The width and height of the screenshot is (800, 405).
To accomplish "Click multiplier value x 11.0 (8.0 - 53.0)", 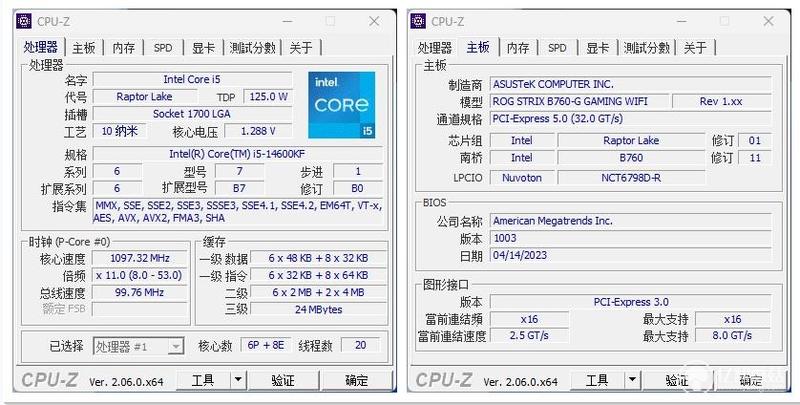I will pyautogui.click(x=140, y=275).
